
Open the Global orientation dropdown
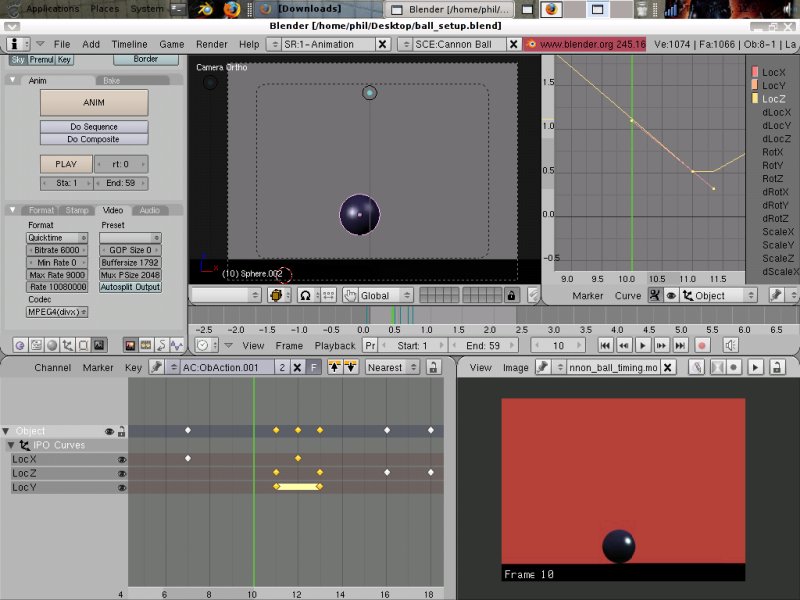(384, 295)
